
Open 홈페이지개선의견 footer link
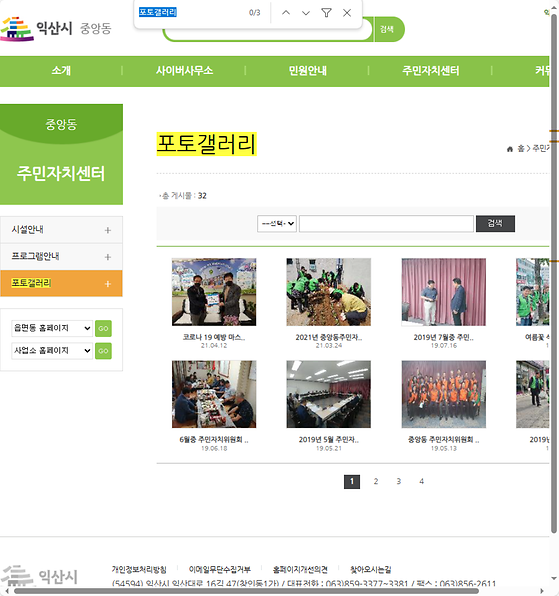(x=300, y=569)
